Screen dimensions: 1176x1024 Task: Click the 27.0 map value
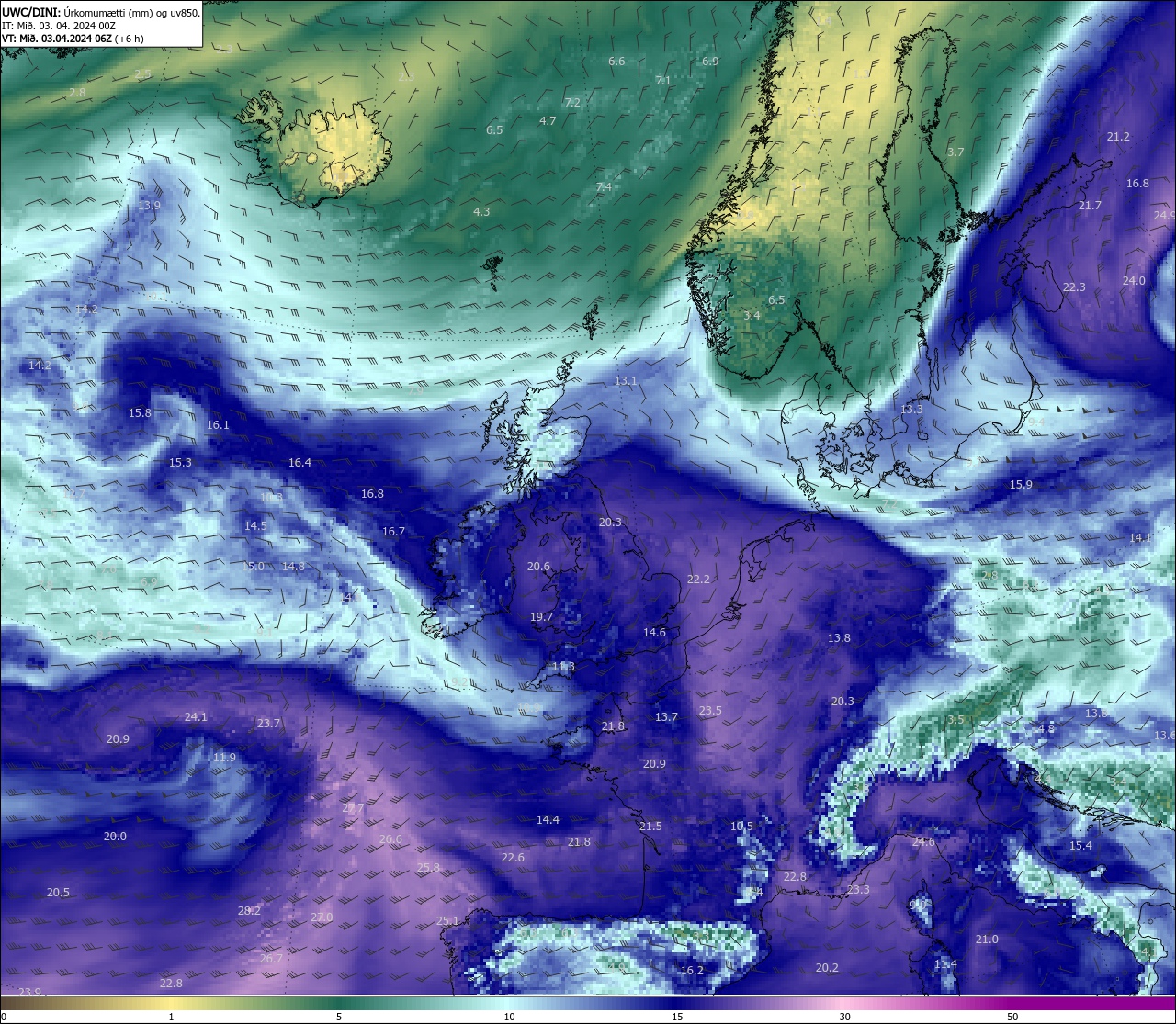point(322,917)
